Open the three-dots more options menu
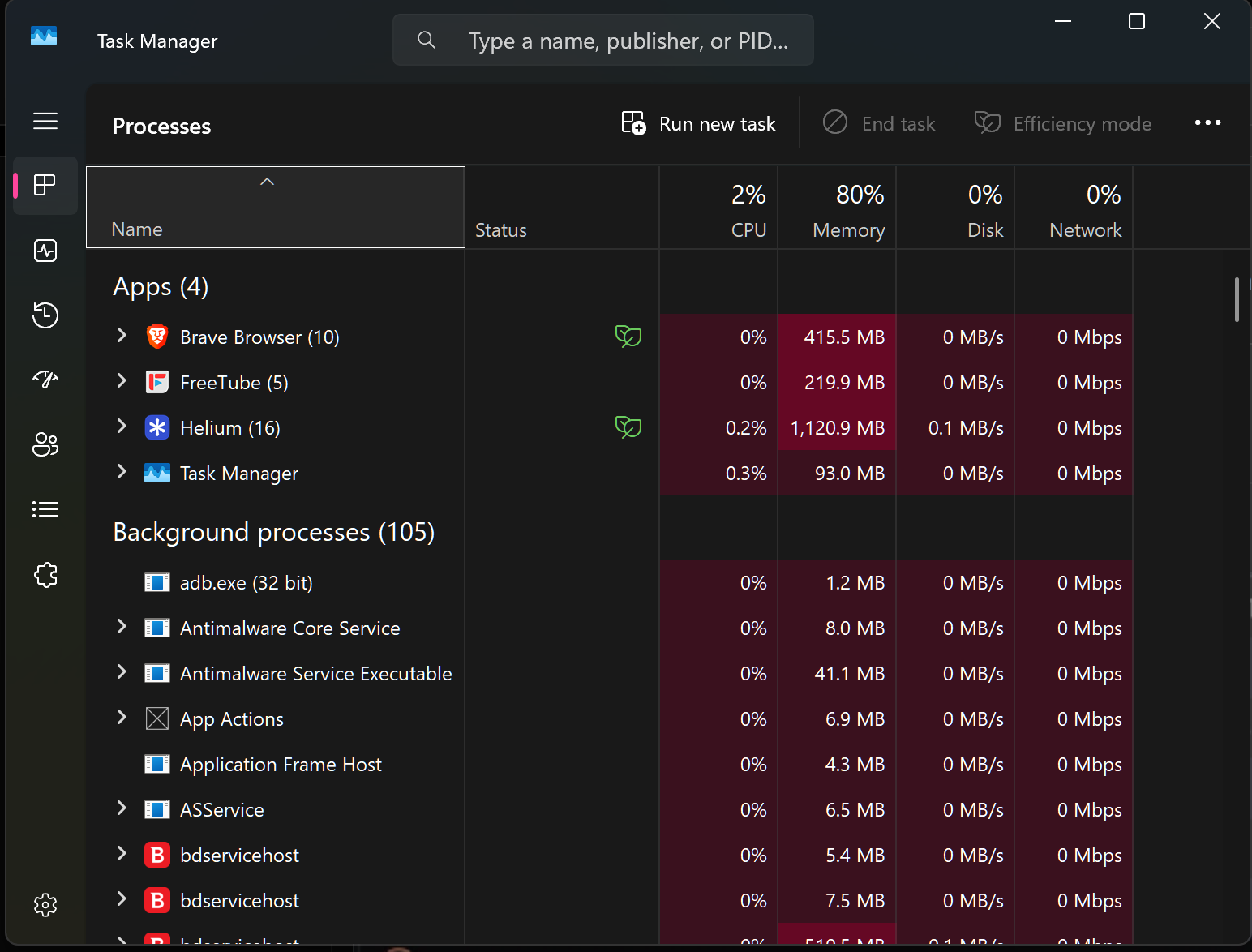 1207,123
